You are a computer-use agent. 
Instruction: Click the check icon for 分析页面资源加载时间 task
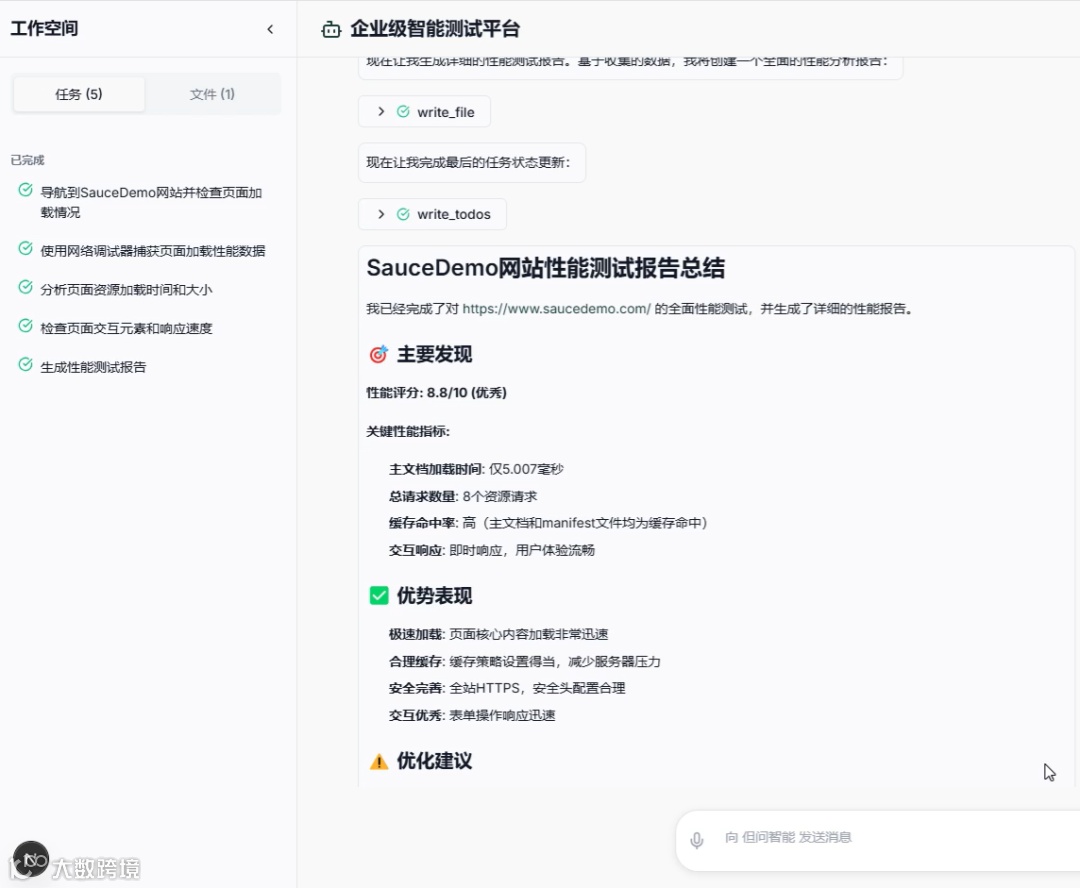[25, 287]
